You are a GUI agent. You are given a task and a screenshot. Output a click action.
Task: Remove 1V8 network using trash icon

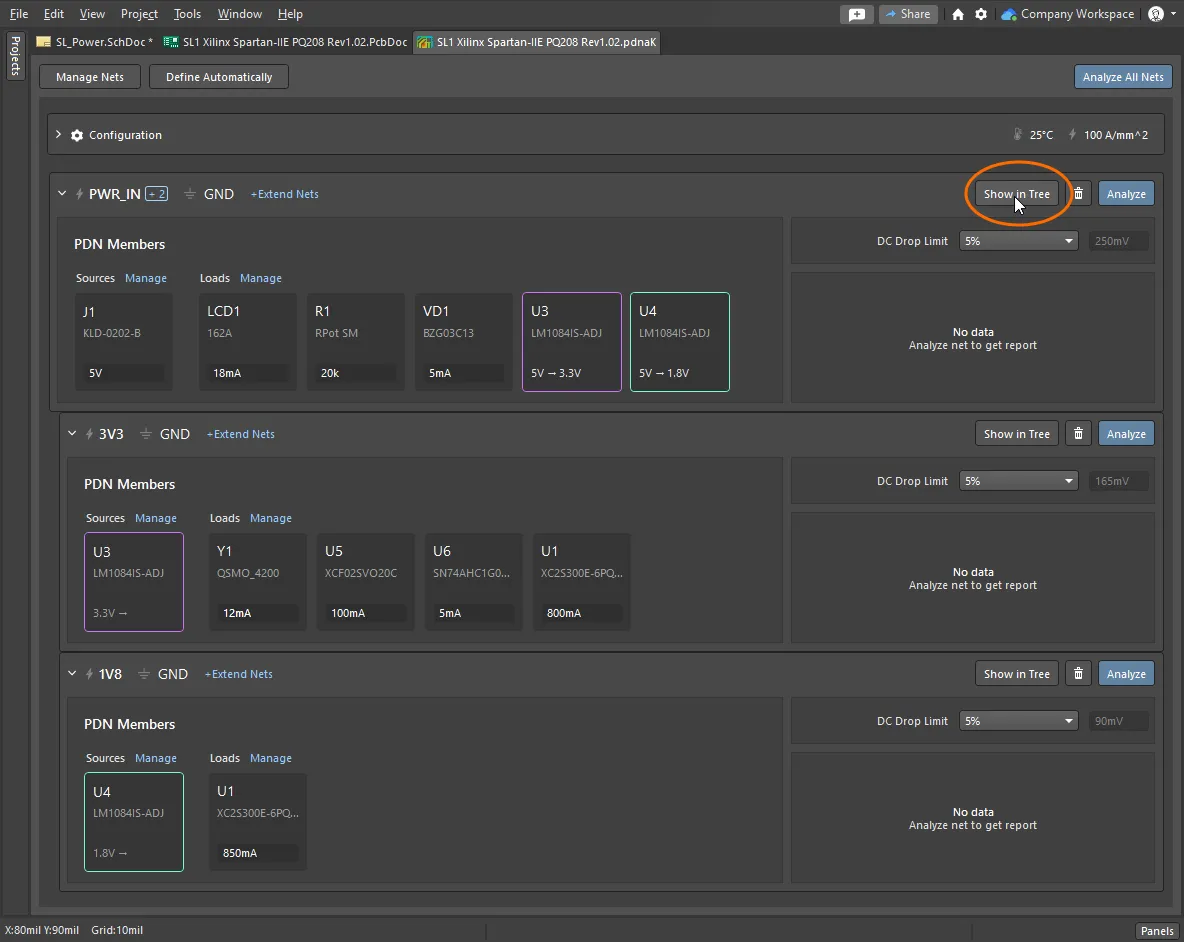tap(1078, 674)
